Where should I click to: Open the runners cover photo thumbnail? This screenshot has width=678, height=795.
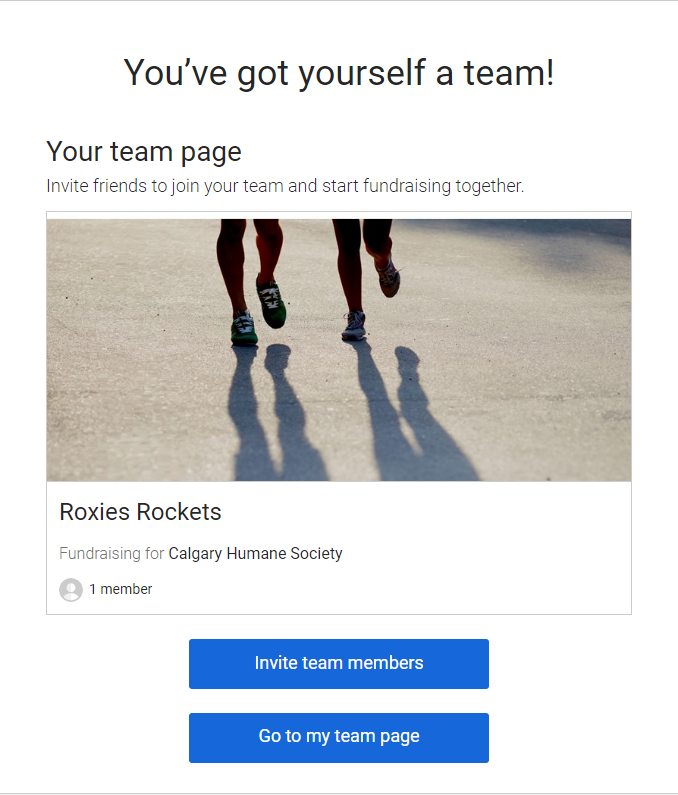pos(339,350)
